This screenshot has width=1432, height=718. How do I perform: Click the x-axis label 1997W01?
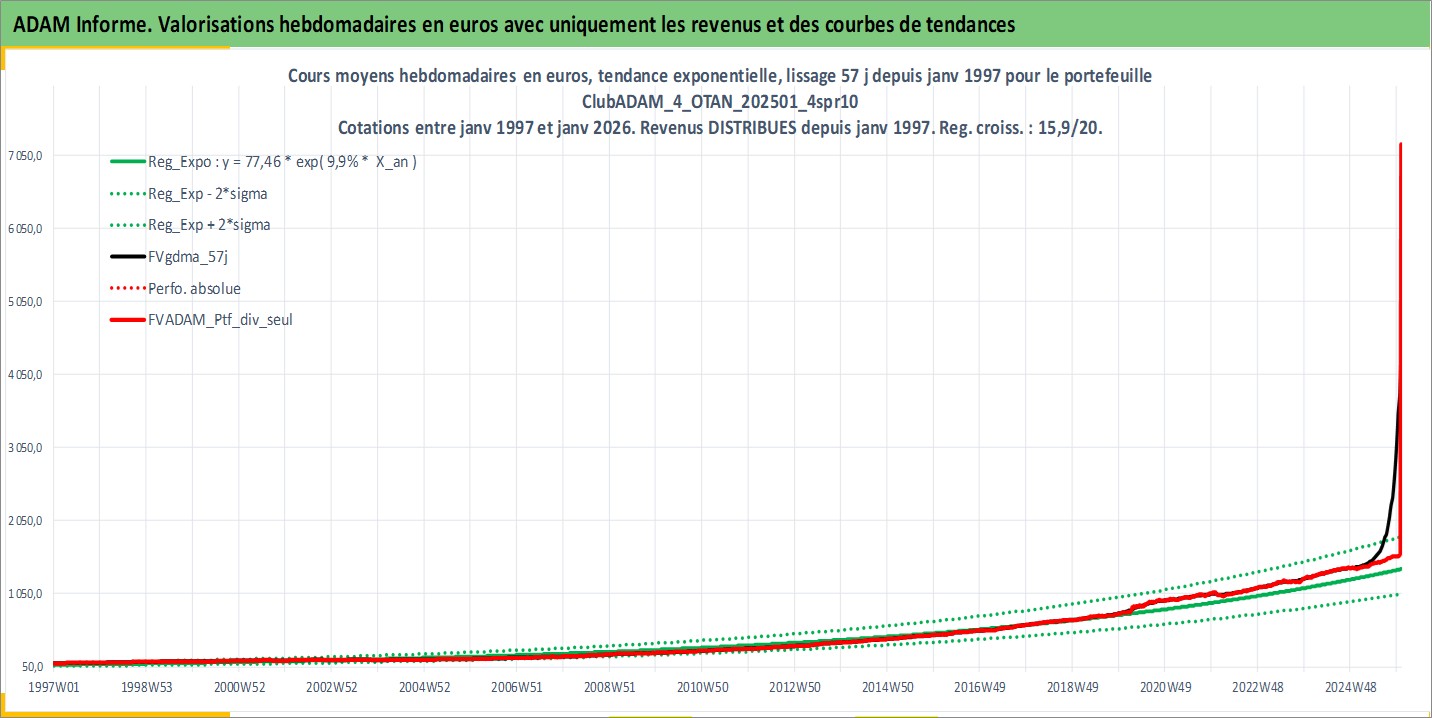(52, 687)
